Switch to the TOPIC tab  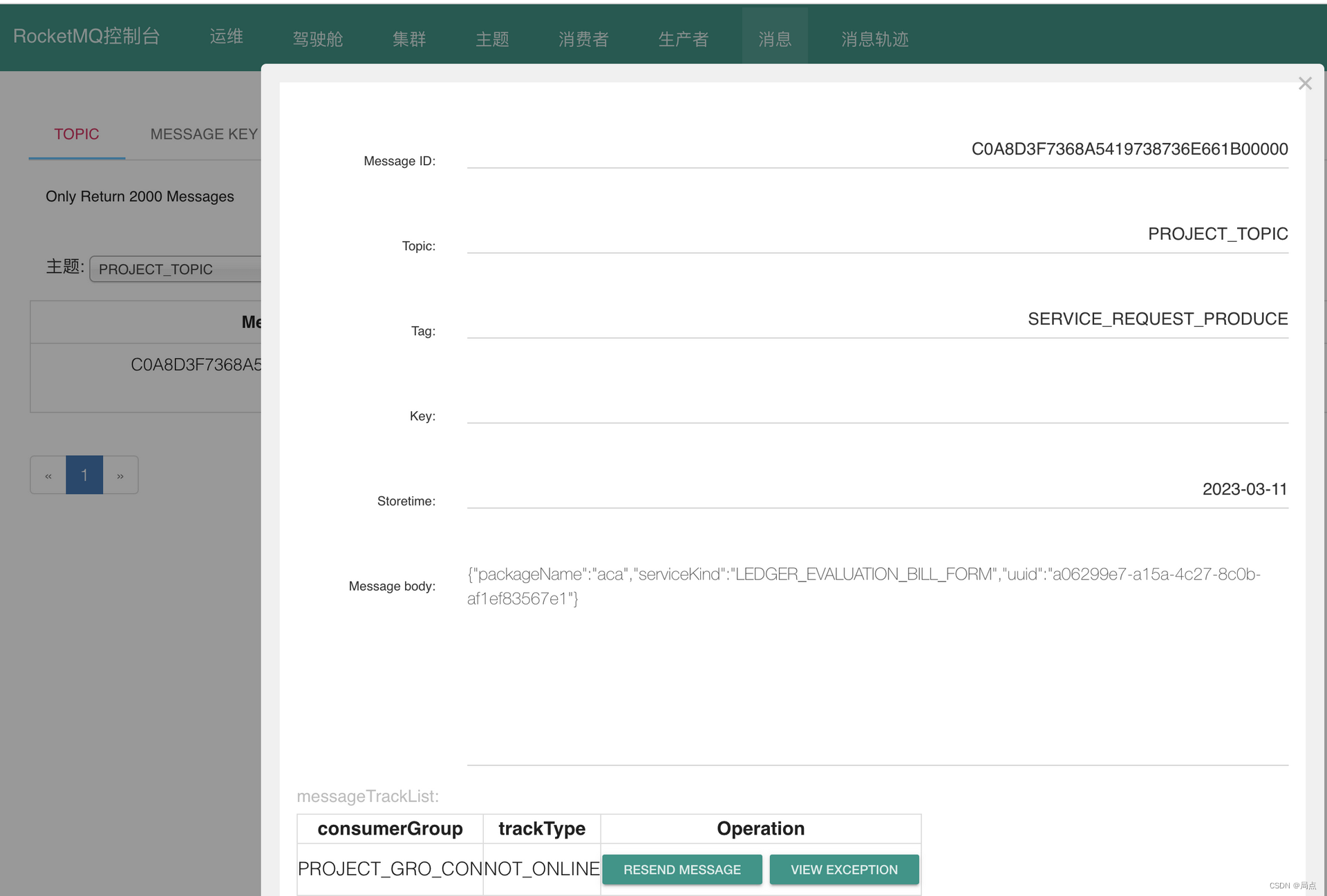coord(77,134)
